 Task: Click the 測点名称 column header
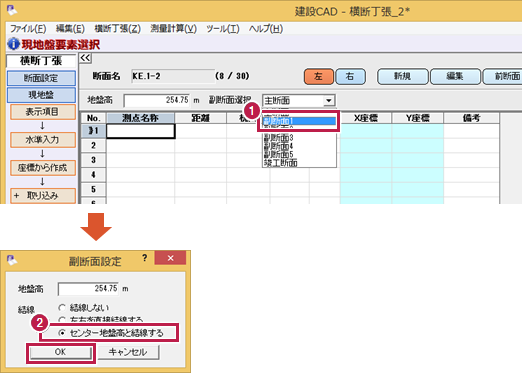pyautogui.click(x=140, y=118)
